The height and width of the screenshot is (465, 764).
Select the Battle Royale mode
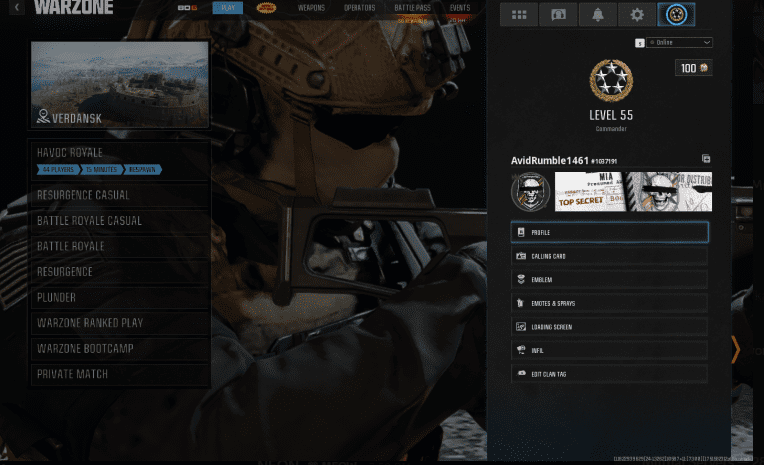(120, 246)
